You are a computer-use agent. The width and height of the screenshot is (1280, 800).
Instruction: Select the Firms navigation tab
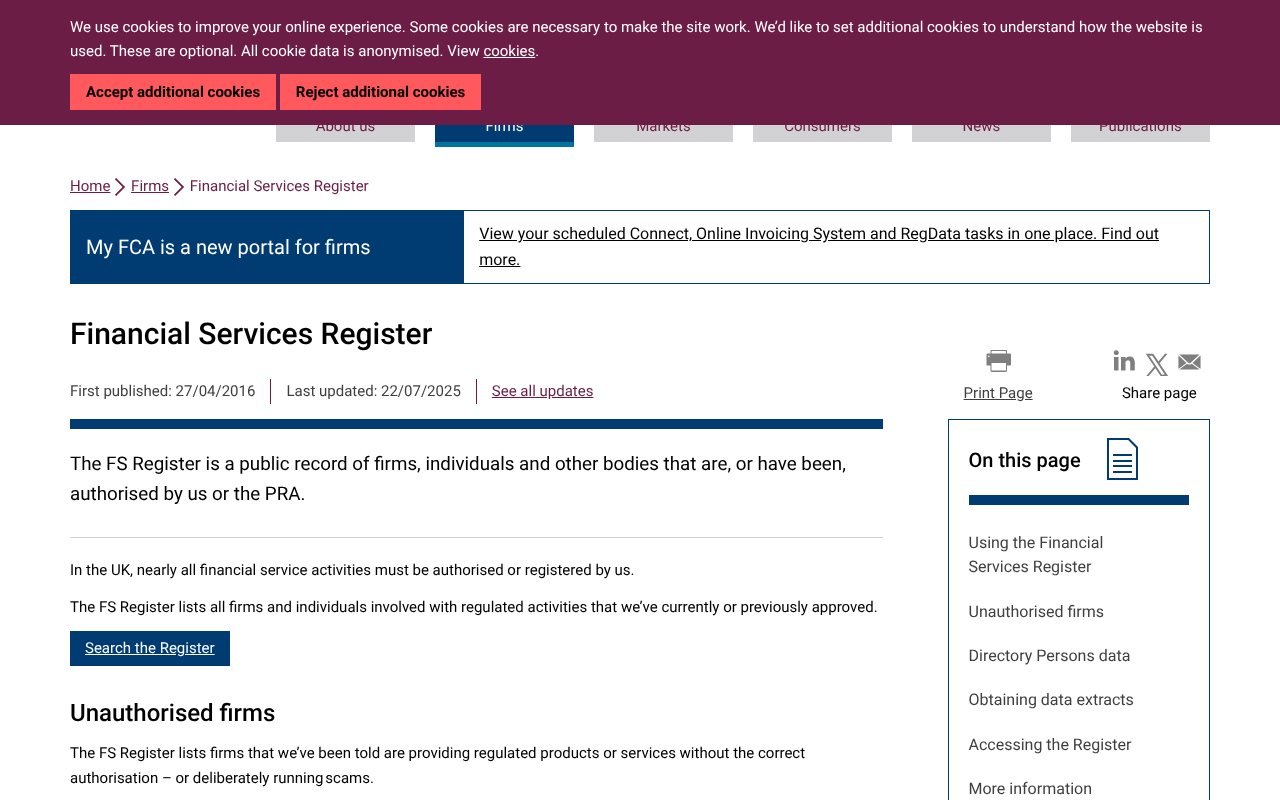(x=504, y=126)
